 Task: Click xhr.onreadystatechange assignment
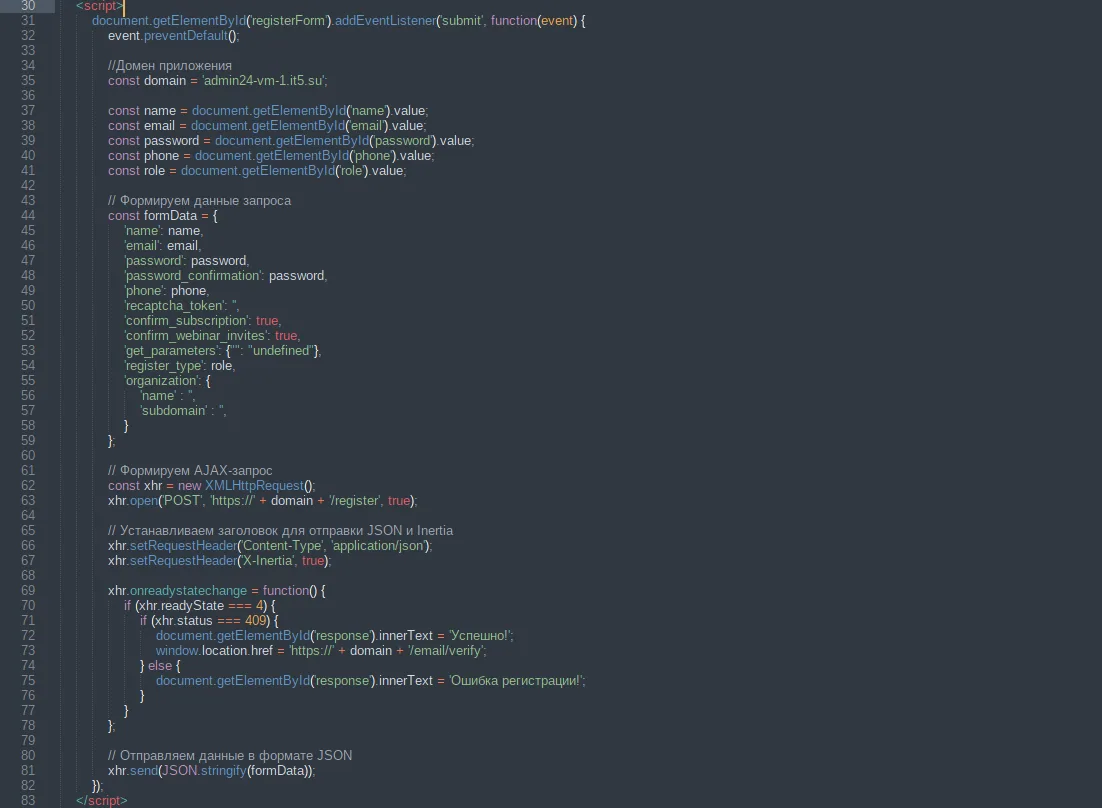216,591
